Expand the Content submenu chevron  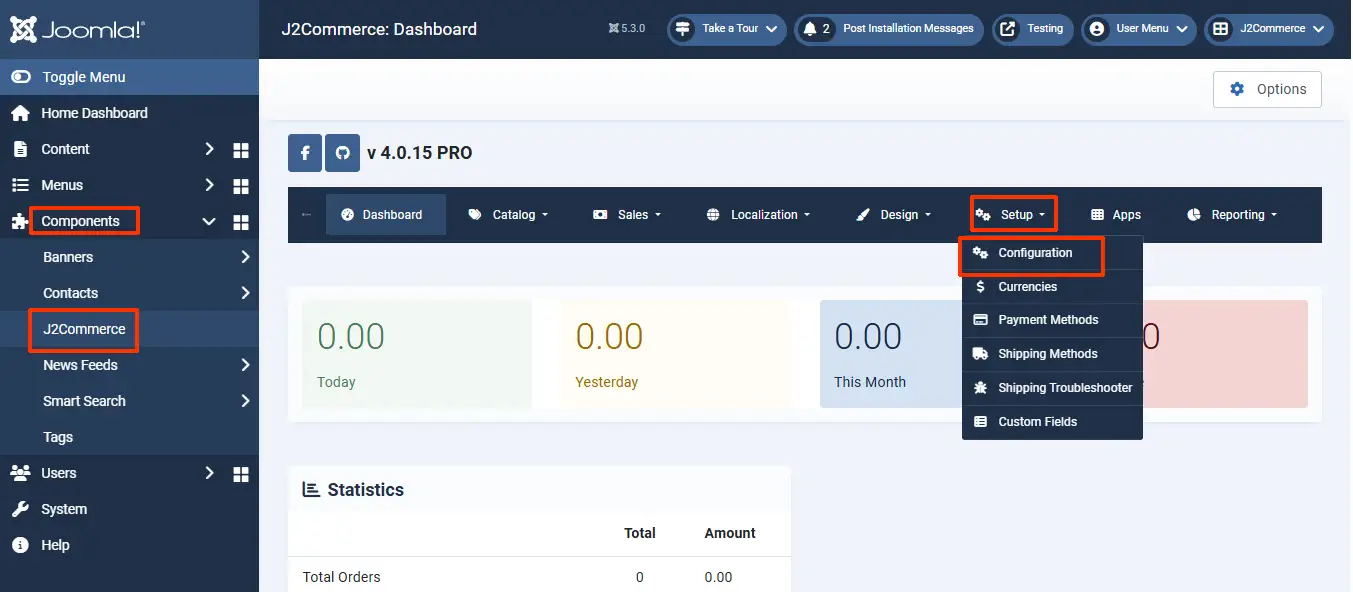click(x=209, y=149)
